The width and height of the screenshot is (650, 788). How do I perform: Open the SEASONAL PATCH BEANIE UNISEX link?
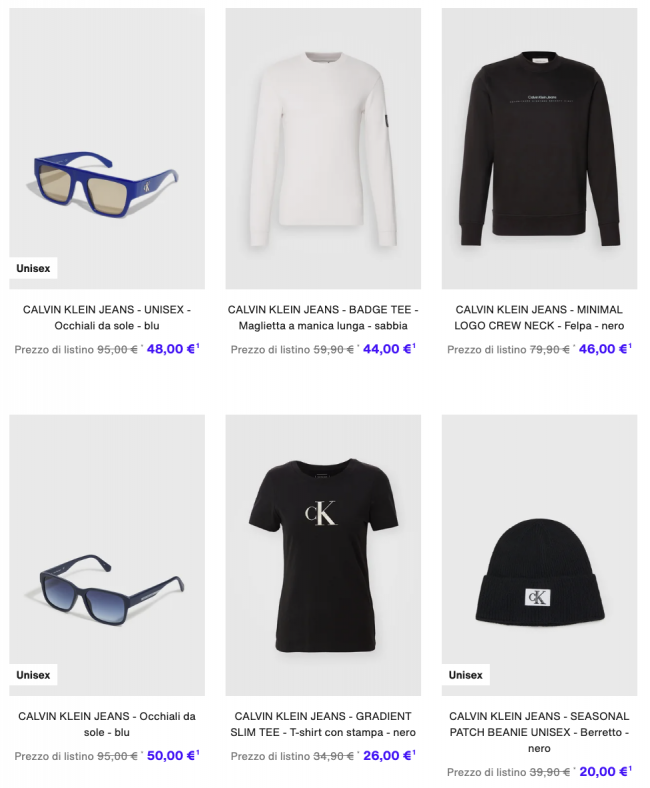[x=539, y=732]
